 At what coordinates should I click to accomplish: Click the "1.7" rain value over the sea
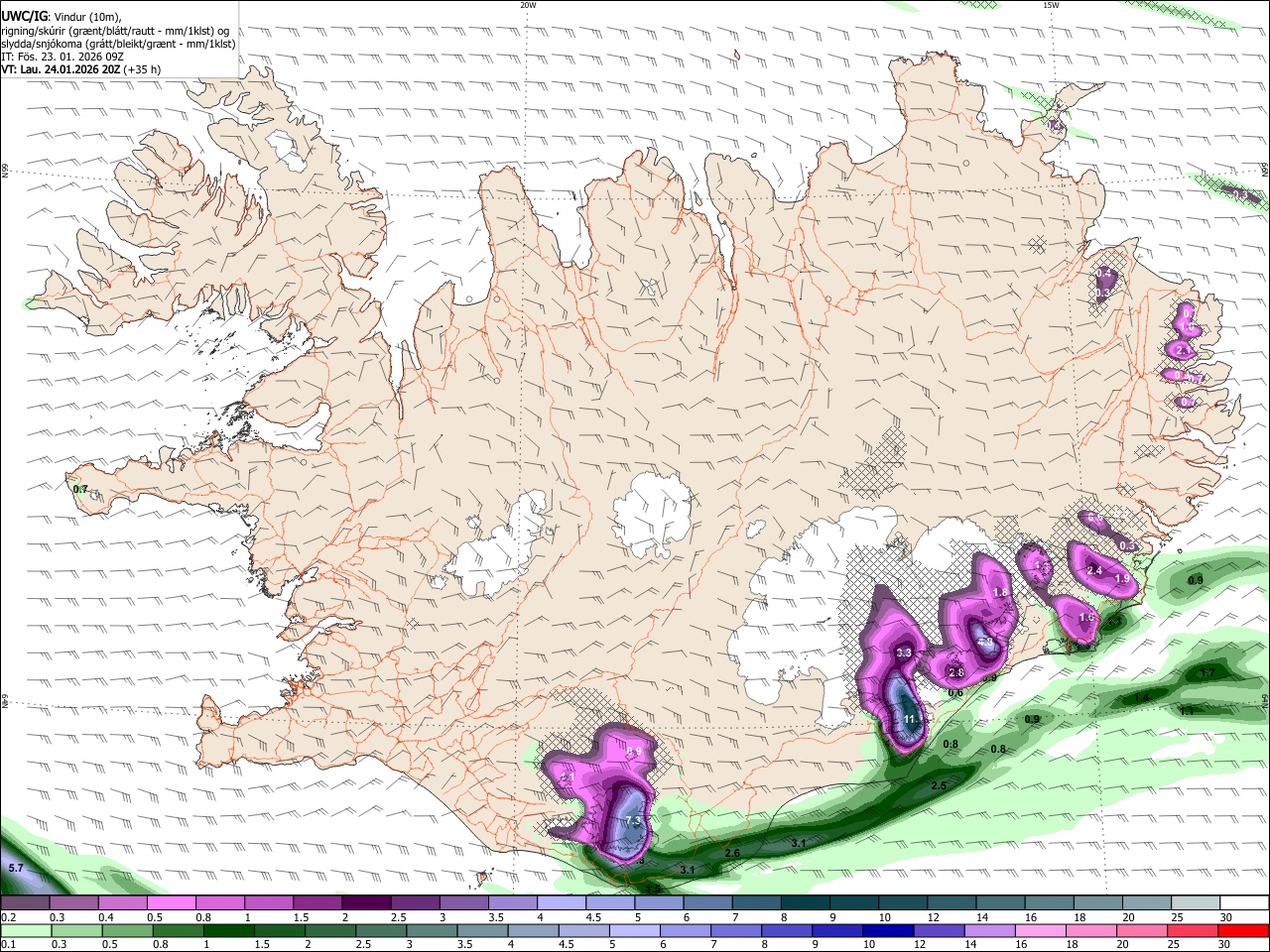click(x=1207, y=672)
